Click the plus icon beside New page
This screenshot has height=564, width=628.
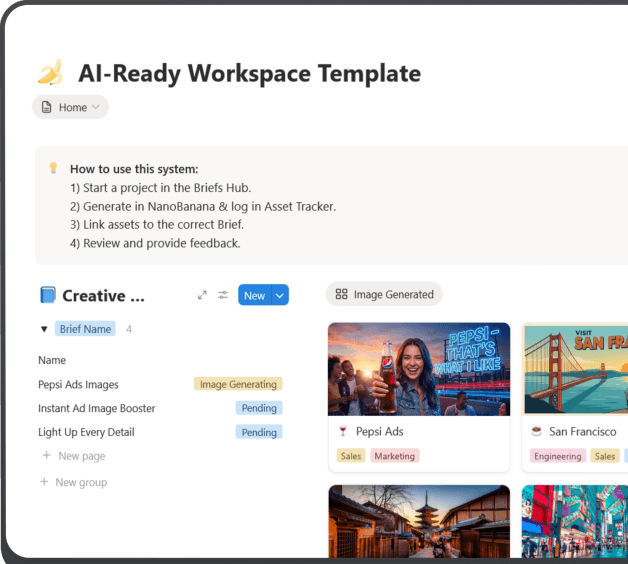(x=47, y=455)
